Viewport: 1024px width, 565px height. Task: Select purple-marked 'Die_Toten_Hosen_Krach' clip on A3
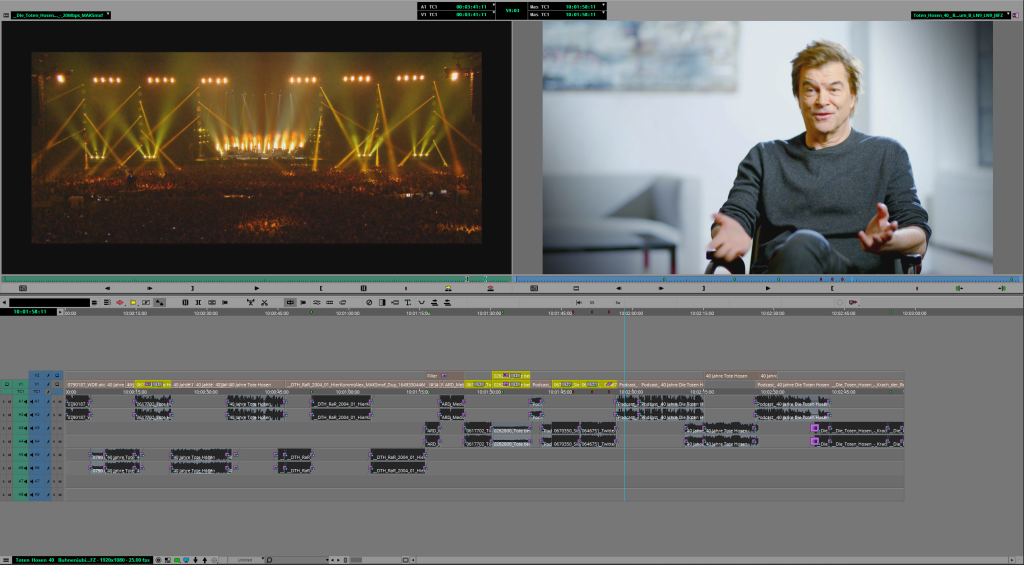click(x=859, y=428)
